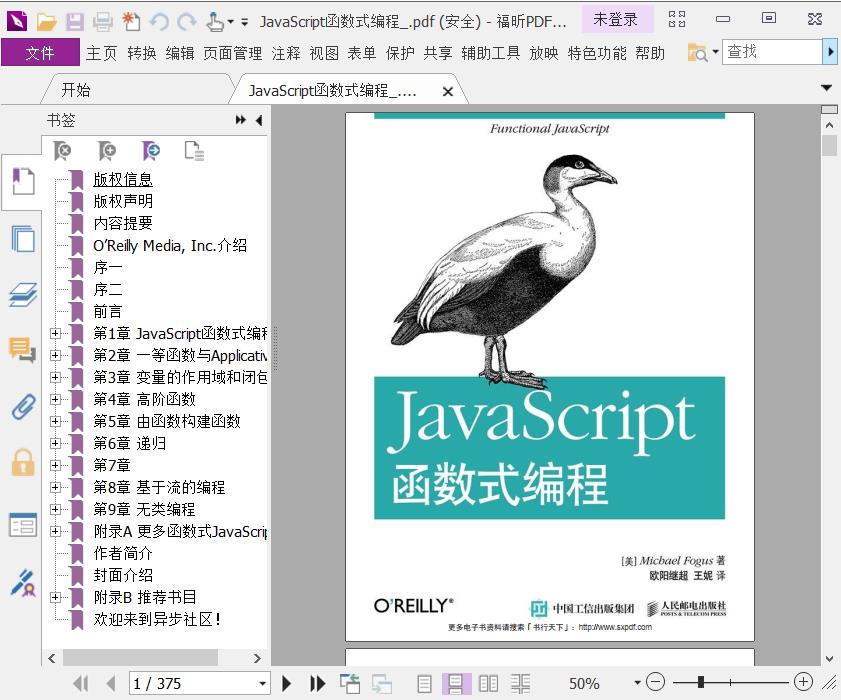Click the zoom in plus button
This screenshot has width=841, height=700.
tap(803, 682)
